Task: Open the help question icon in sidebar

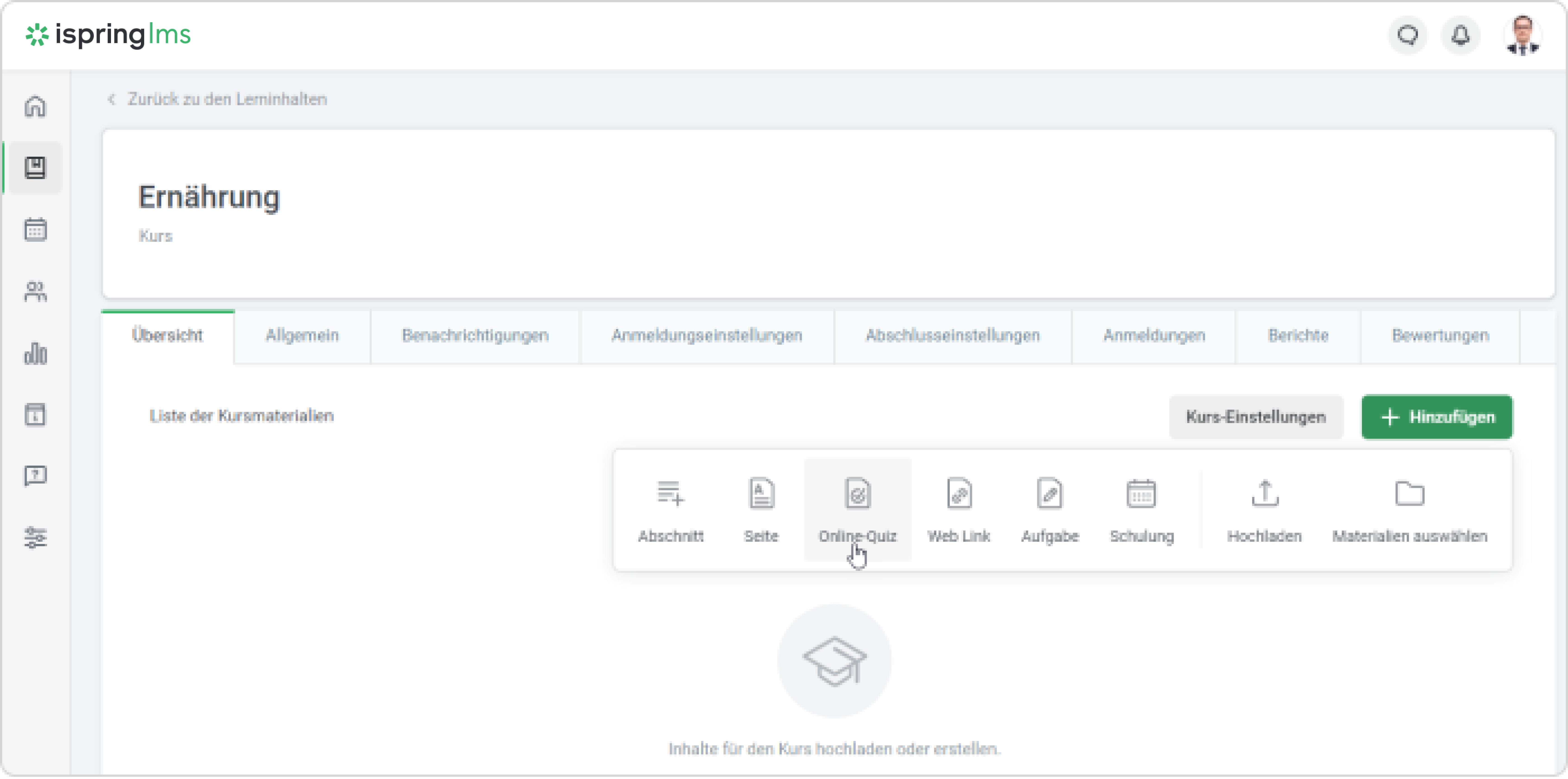Action: (x=35, y=476)
